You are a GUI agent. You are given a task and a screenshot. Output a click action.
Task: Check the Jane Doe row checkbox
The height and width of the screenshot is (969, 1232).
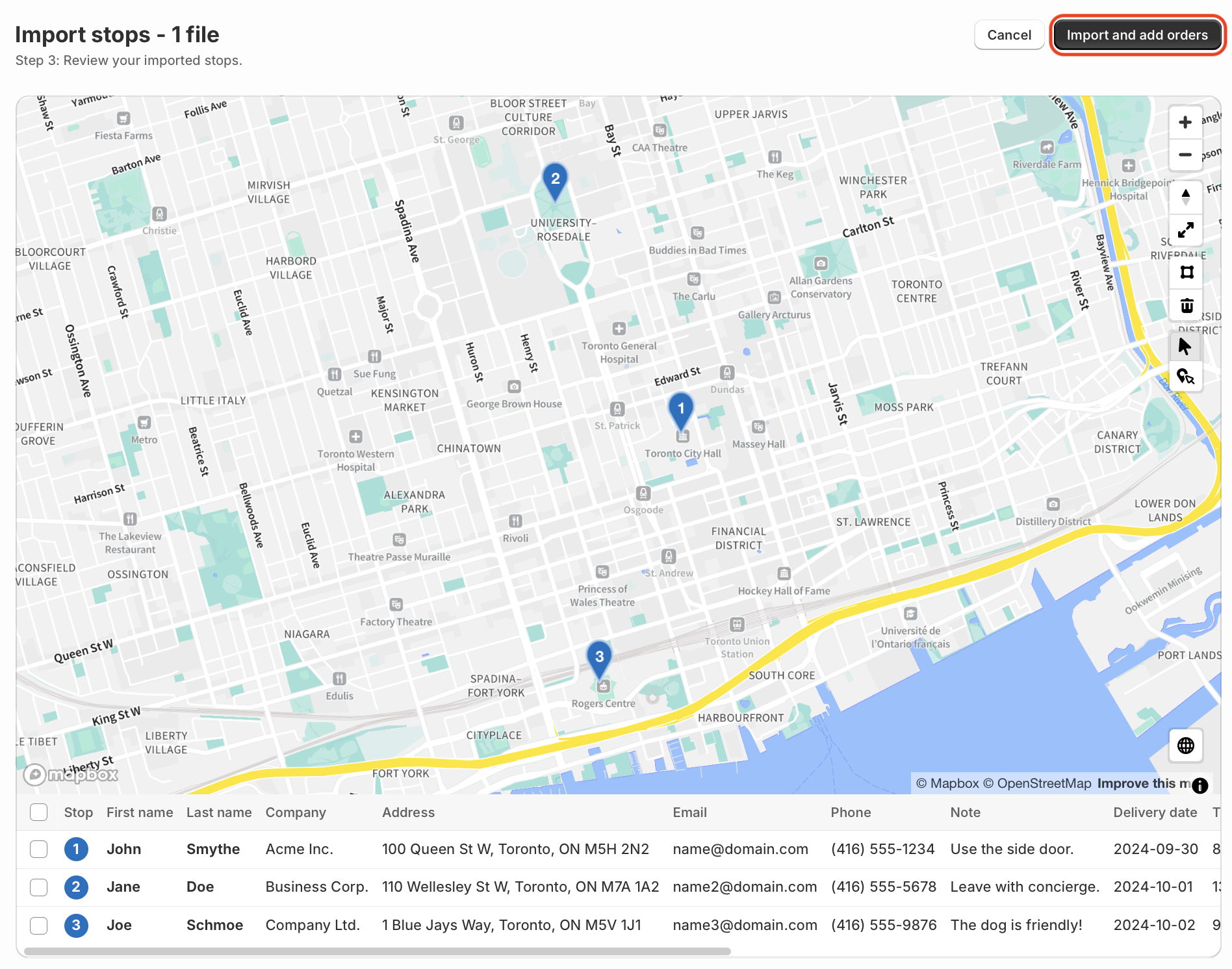[39, 887]
